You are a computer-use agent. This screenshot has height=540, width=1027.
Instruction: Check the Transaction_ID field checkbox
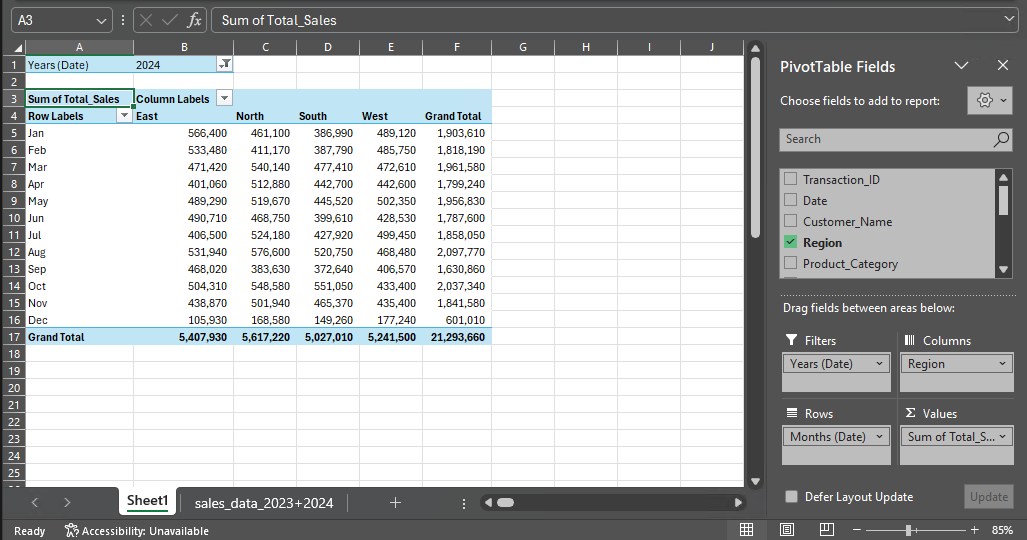pyautogui.click(x=791, y=180)
